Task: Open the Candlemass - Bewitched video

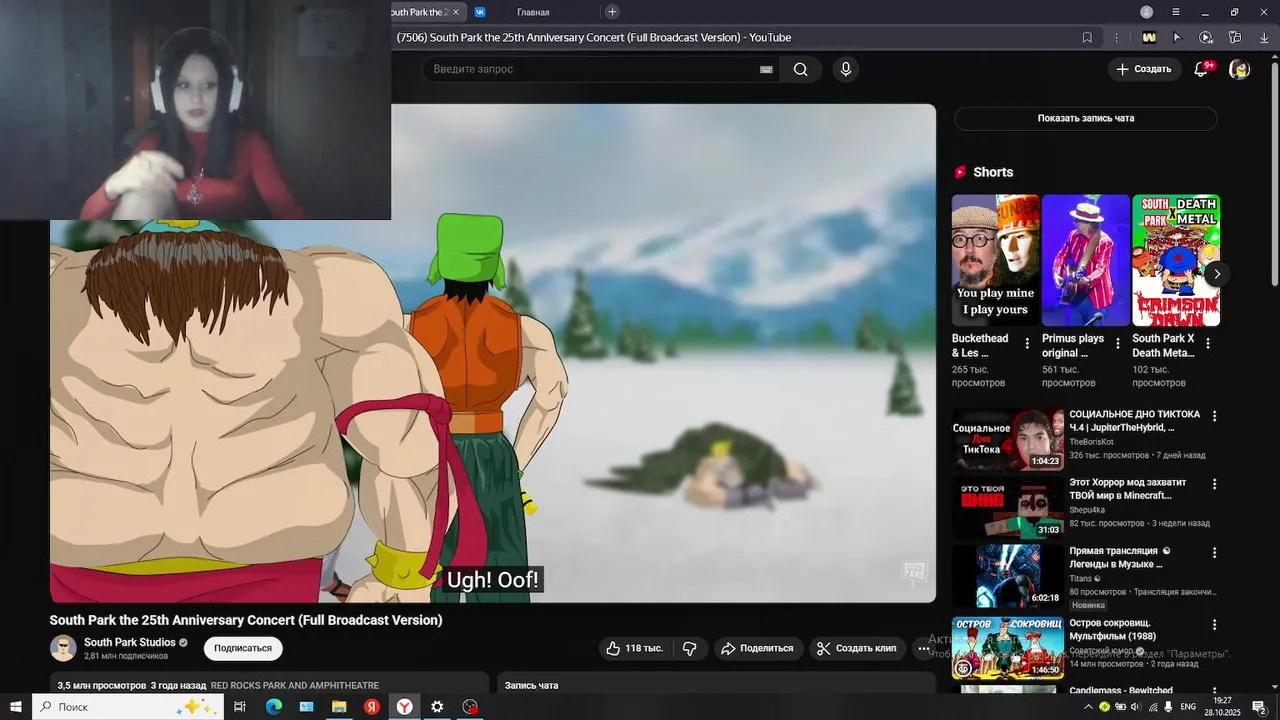Action: (1121, 691)
